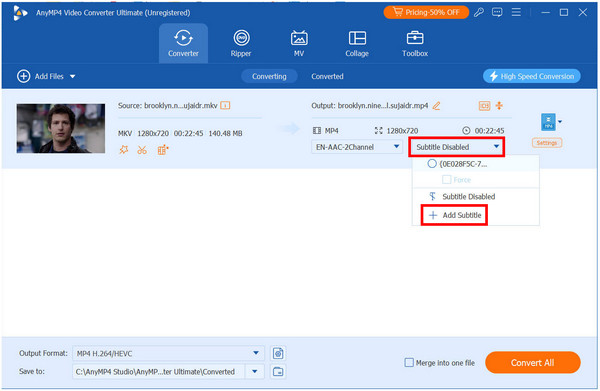Click the 140.48 MB file size
The image size is (600, 391).
pyautogui.click(x=225, y=133)
